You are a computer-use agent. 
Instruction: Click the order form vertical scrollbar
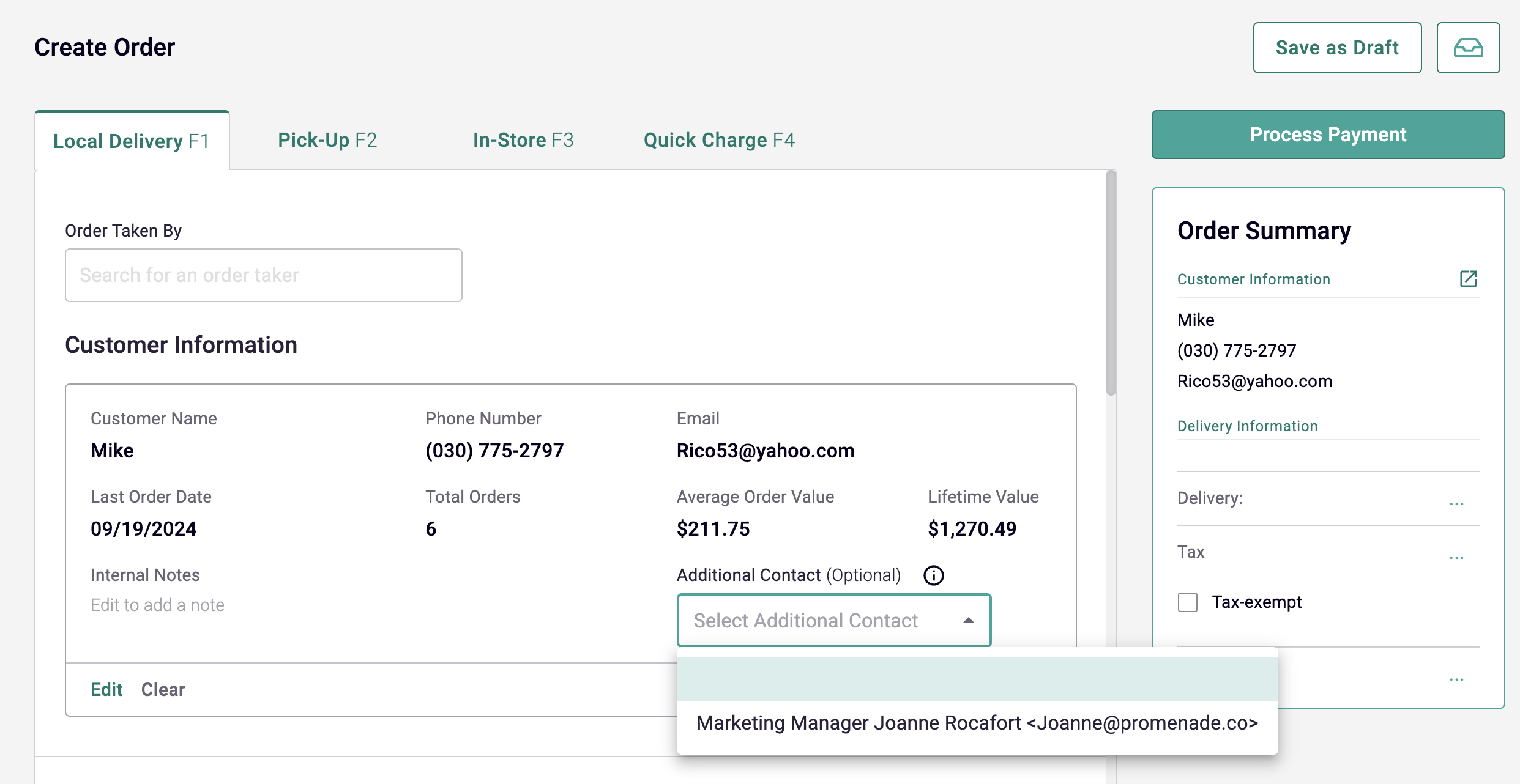point(1111,283)
